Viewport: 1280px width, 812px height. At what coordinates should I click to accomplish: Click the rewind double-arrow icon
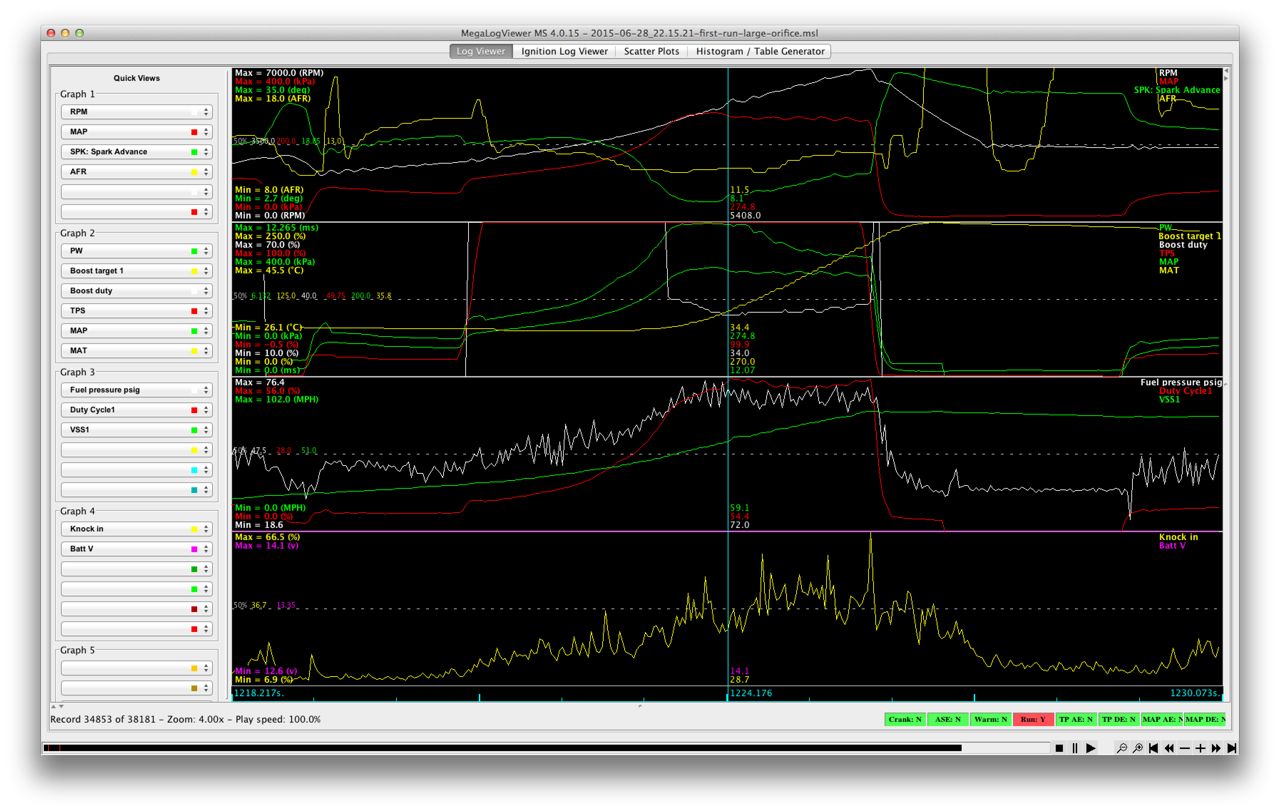point(1169,748)
